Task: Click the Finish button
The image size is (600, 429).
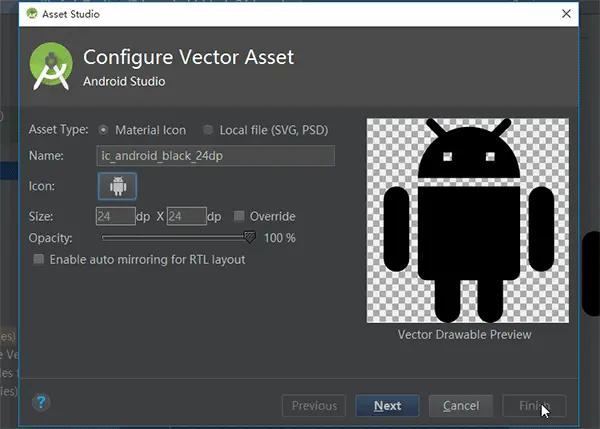Action: pos(534,406)
